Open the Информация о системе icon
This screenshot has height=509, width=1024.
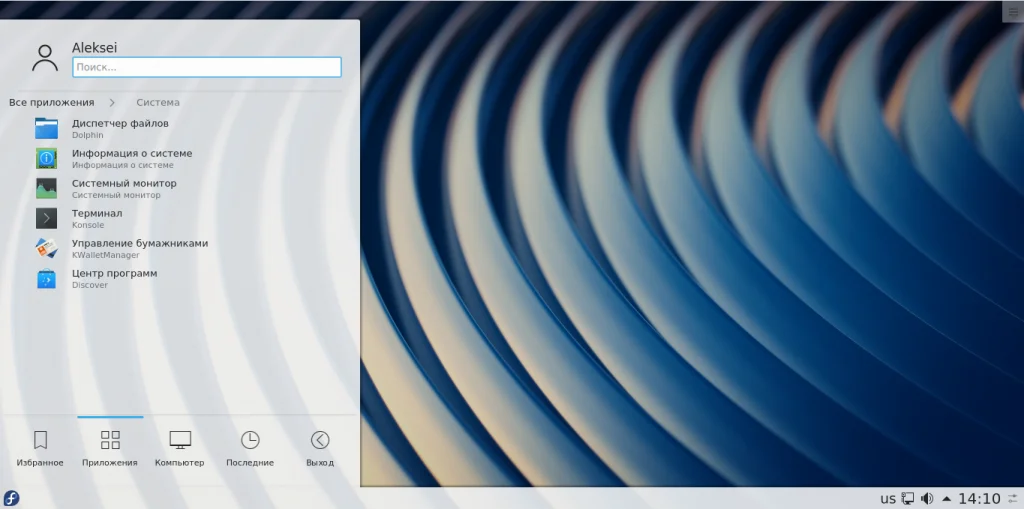[x=46, y=159]
